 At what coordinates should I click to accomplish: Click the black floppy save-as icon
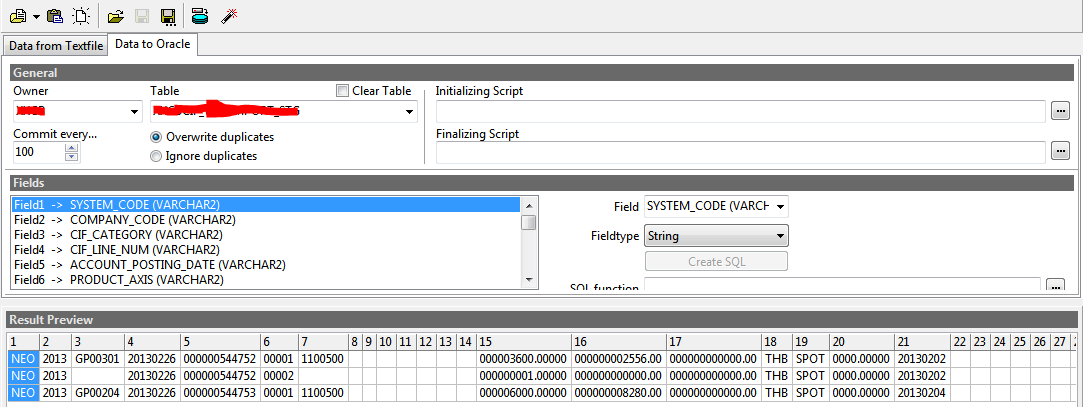tap(168, 16)
